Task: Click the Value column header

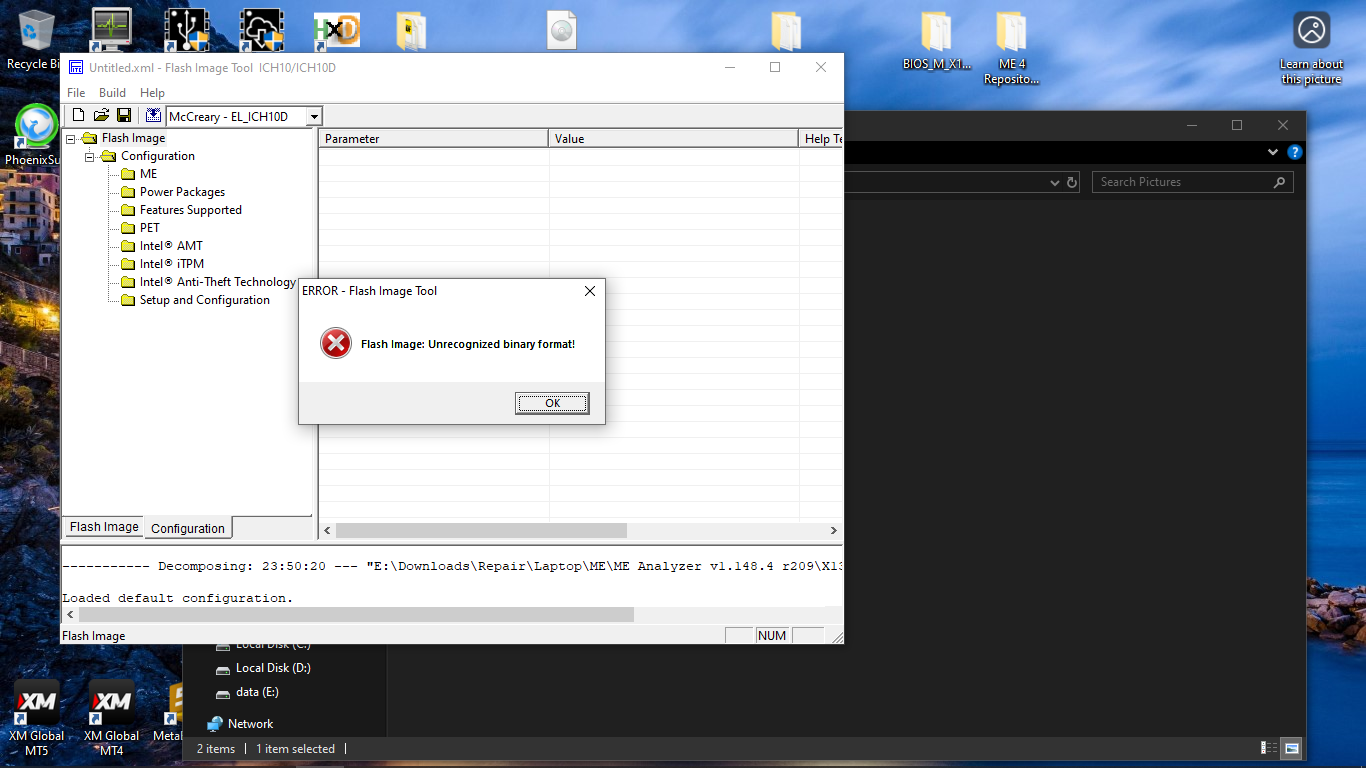Action: click(674, 139)
